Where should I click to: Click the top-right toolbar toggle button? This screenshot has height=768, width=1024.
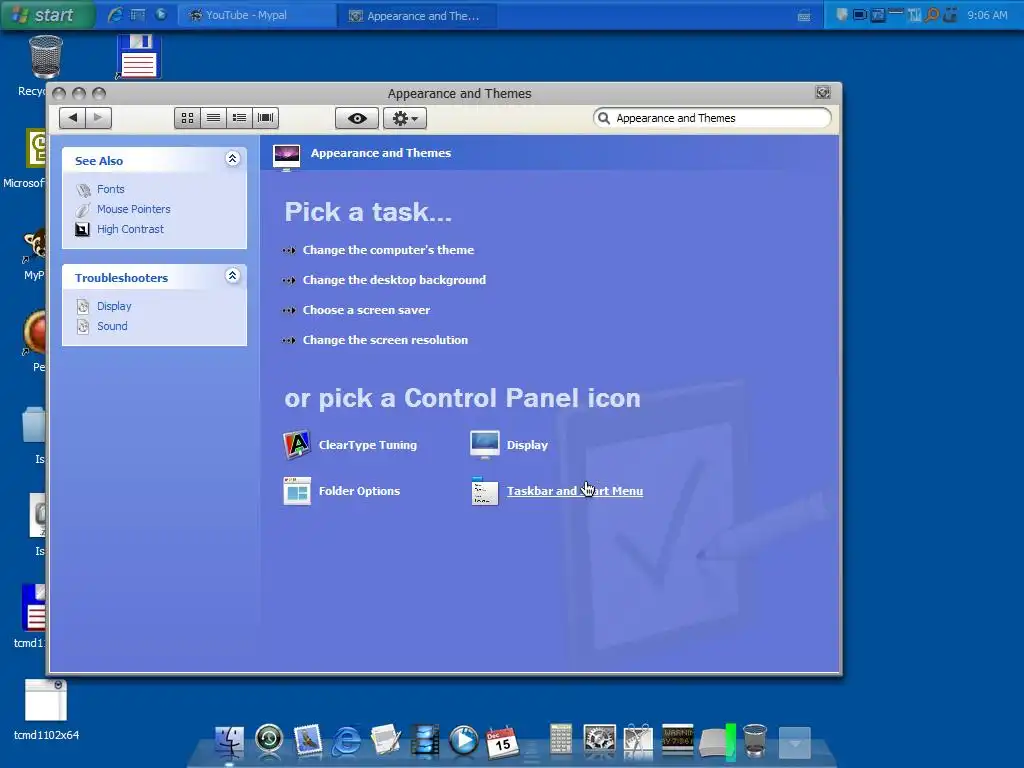coord(823,93)
